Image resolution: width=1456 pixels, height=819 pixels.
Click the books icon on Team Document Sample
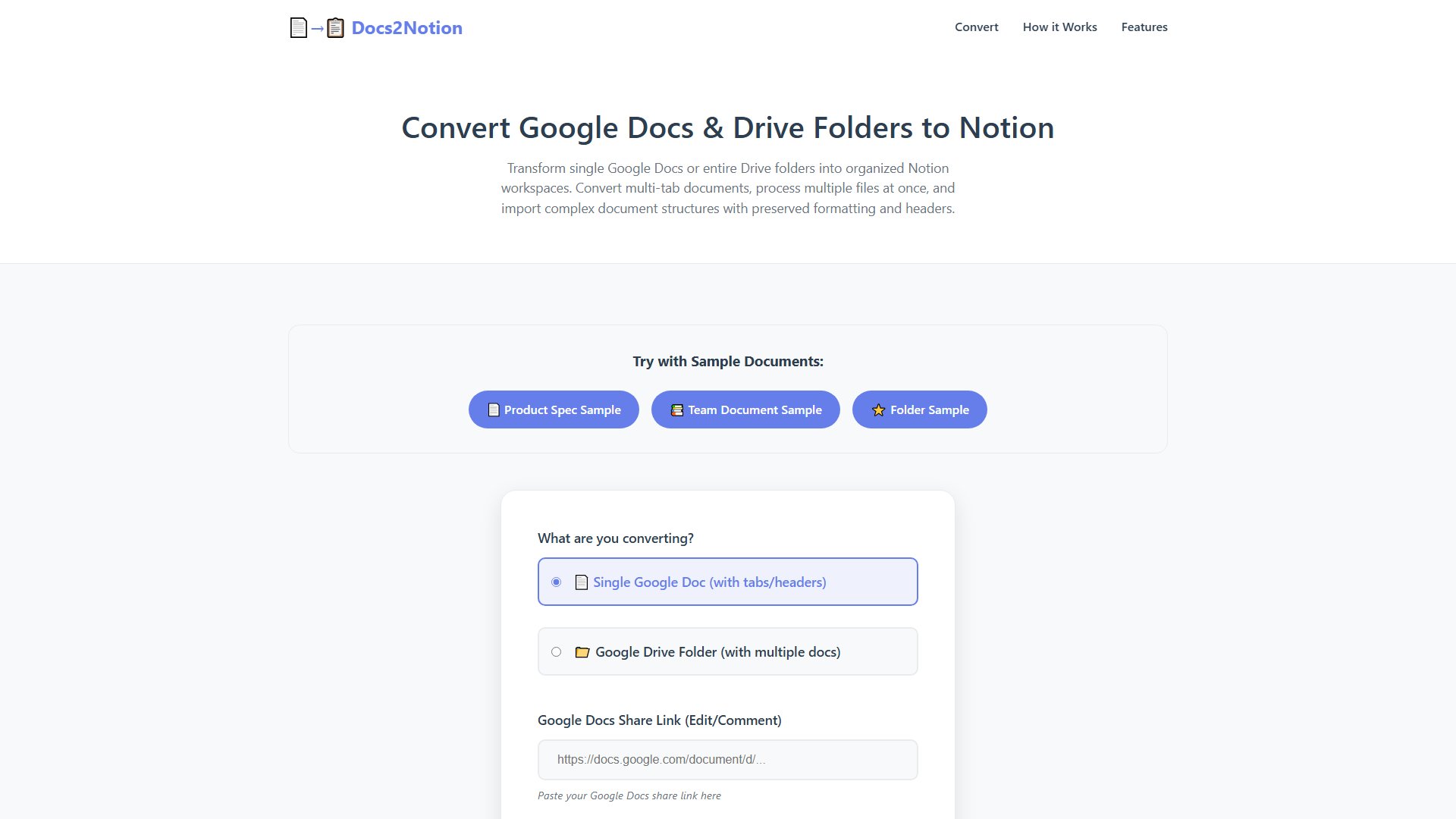677,410
